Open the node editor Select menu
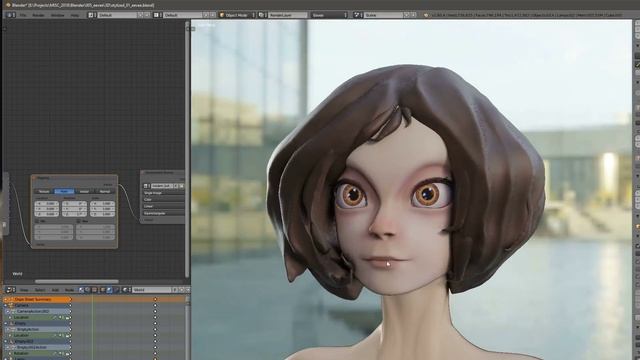The image size is (640, 360). (x=40, y=290)
